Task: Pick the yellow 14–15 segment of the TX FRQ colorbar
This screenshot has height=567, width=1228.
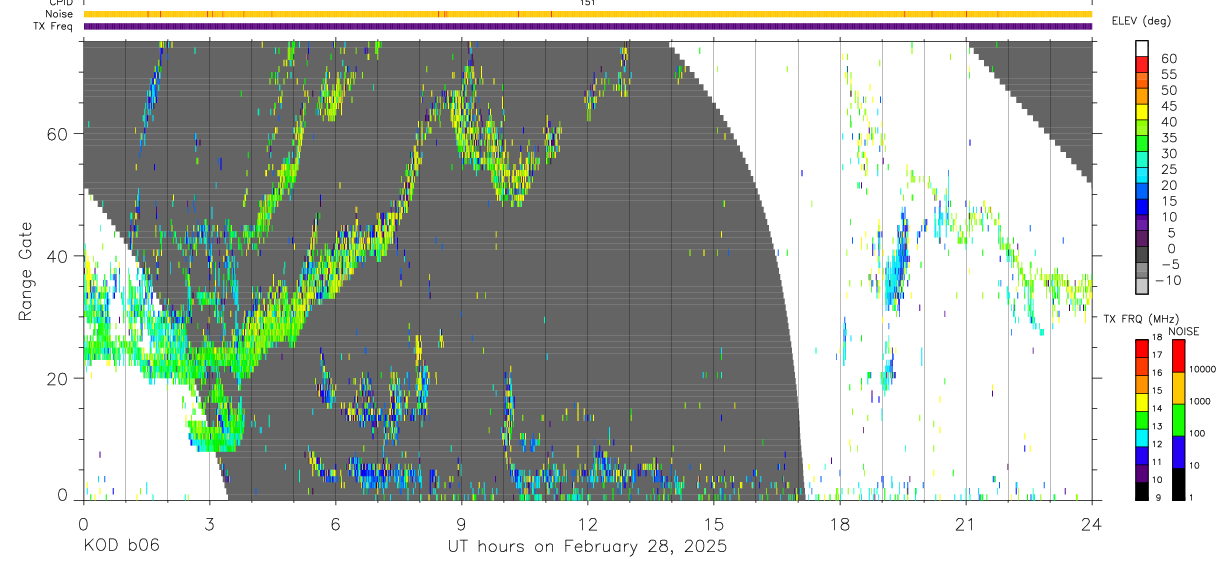Action: pos(1142,402)
